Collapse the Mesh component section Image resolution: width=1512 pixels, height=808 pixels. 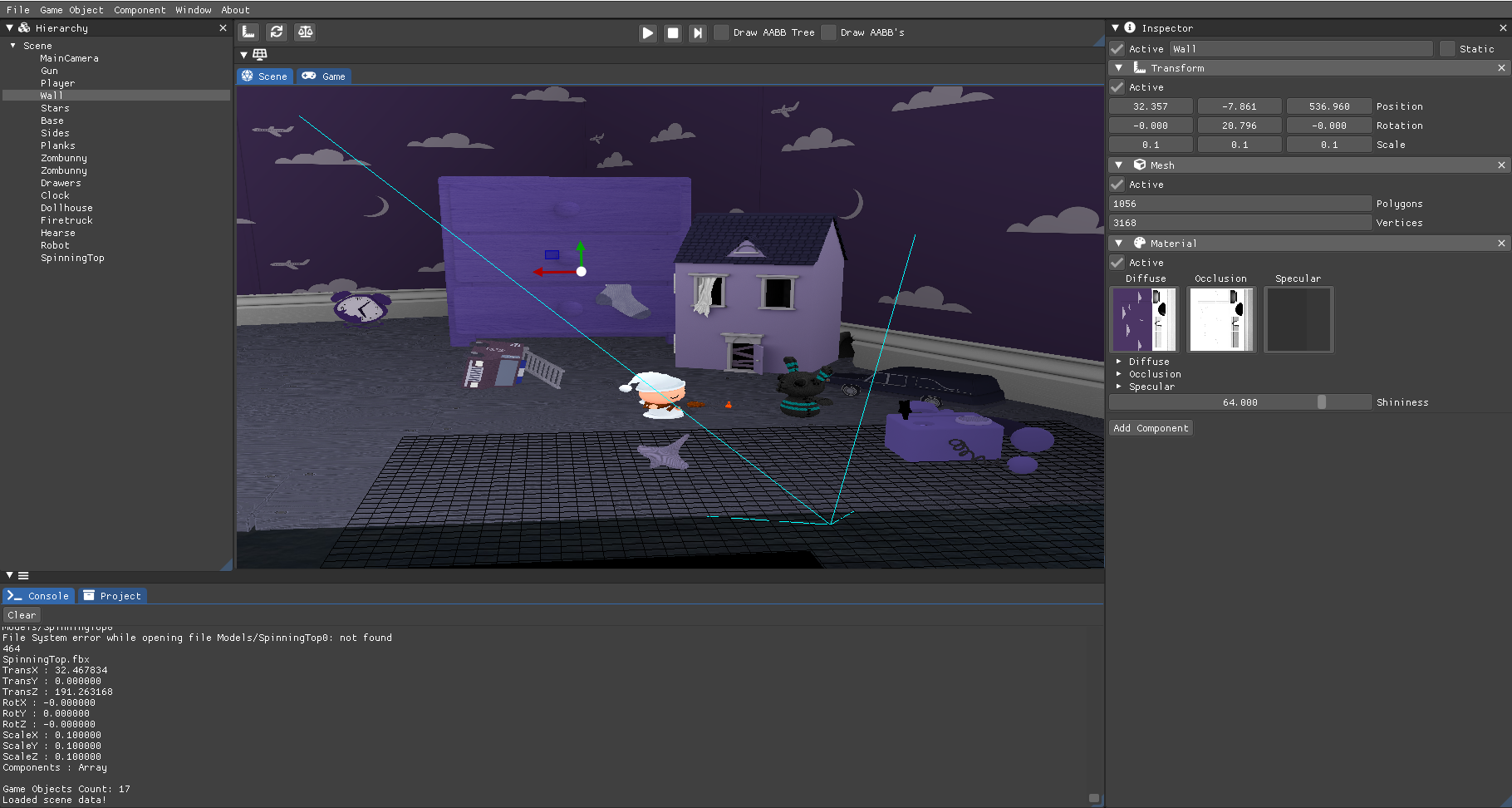(x=1118, y=165)
